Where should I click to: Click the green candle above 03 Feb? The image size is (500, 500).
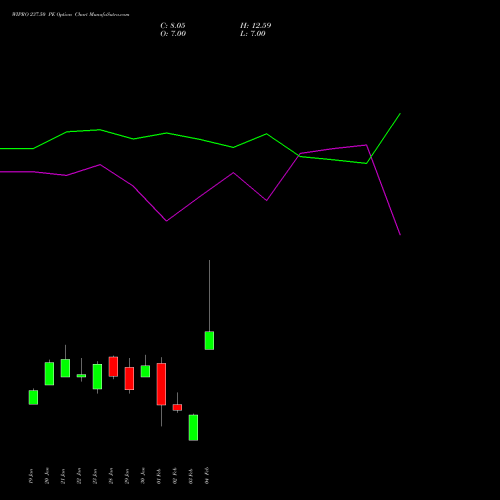tap(193, 428)
